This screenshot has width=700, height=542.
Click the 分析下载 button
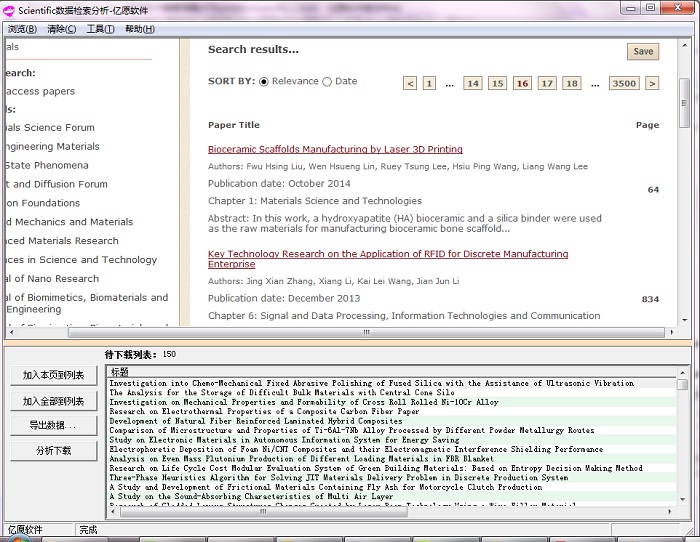53,451
